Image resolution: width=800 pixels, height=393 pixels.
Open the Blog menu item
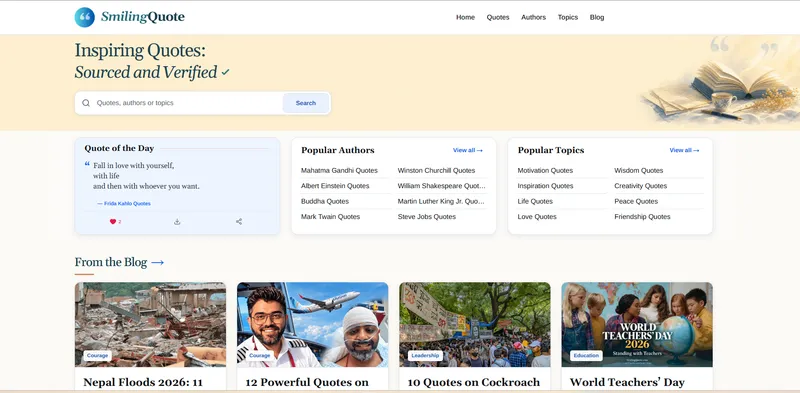click(597, 17)
